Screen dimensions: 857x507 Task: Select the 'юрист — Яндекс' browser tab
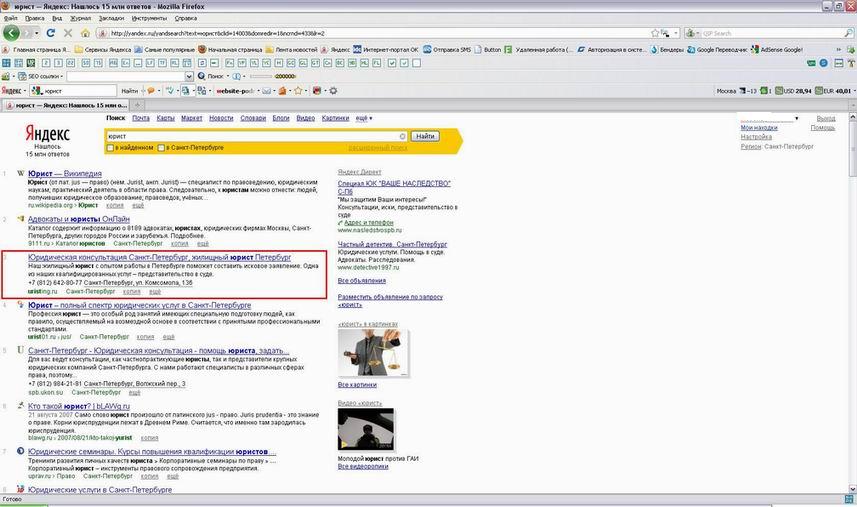point(66,105)
